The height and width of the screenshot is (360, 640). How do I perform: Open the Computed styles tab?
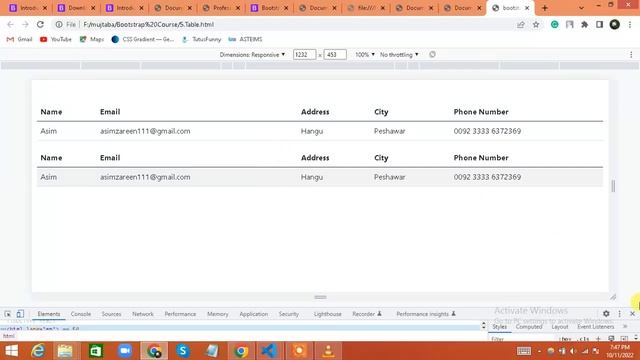click(x=529, y=327)
